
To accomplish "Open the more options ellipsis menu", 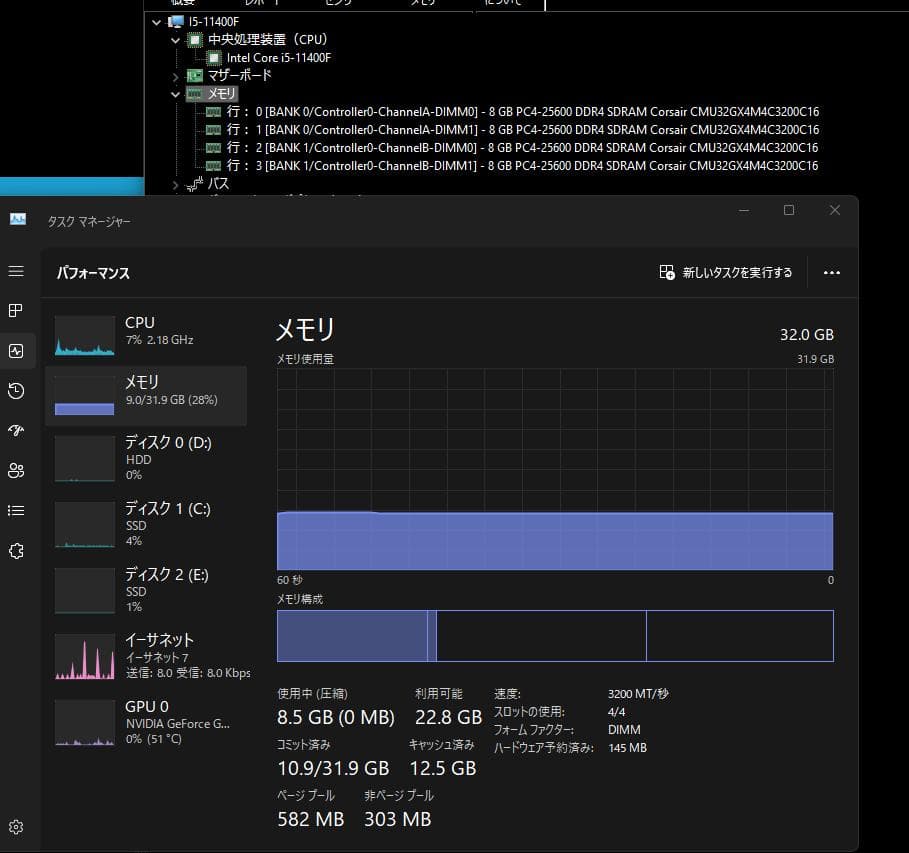I will click(x=831, y=272).
